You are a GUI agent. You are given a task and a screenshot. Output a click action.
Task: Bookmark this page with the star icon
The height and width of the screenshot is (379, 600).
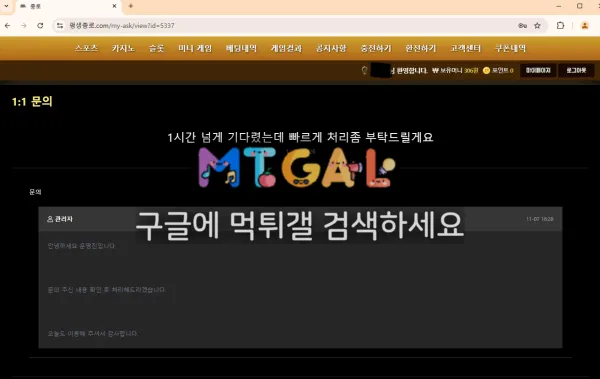click(x=537, y=26)
